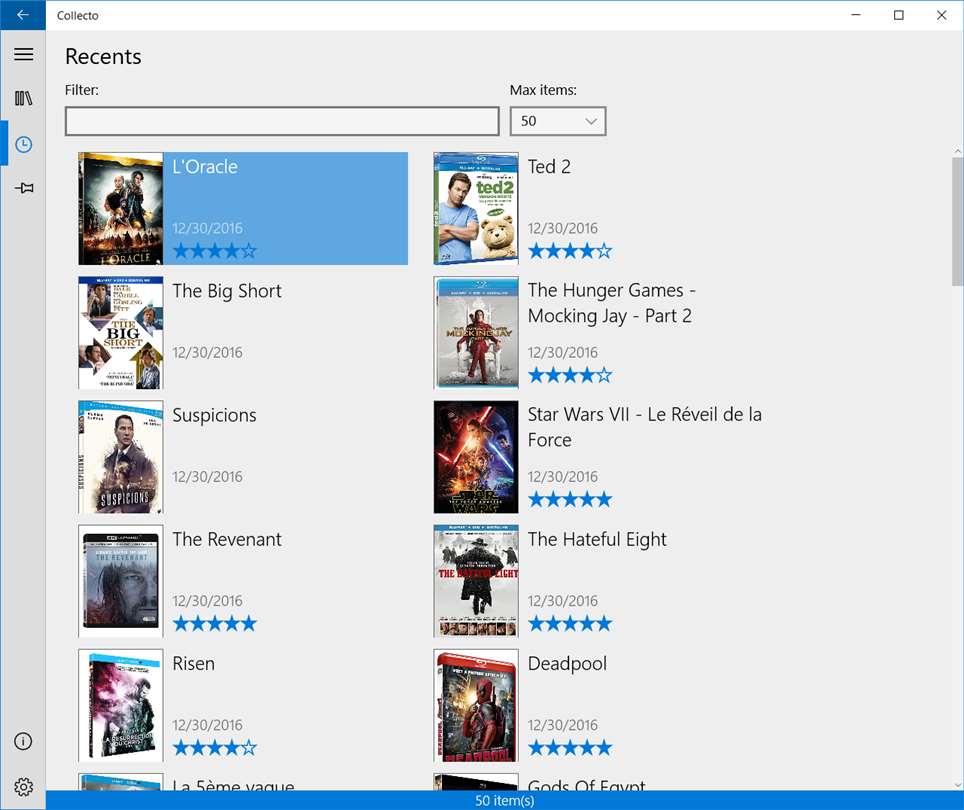Click the star rating under The Revenant
The height and width of the screenshot is (810, 964).
coord(215,623)
